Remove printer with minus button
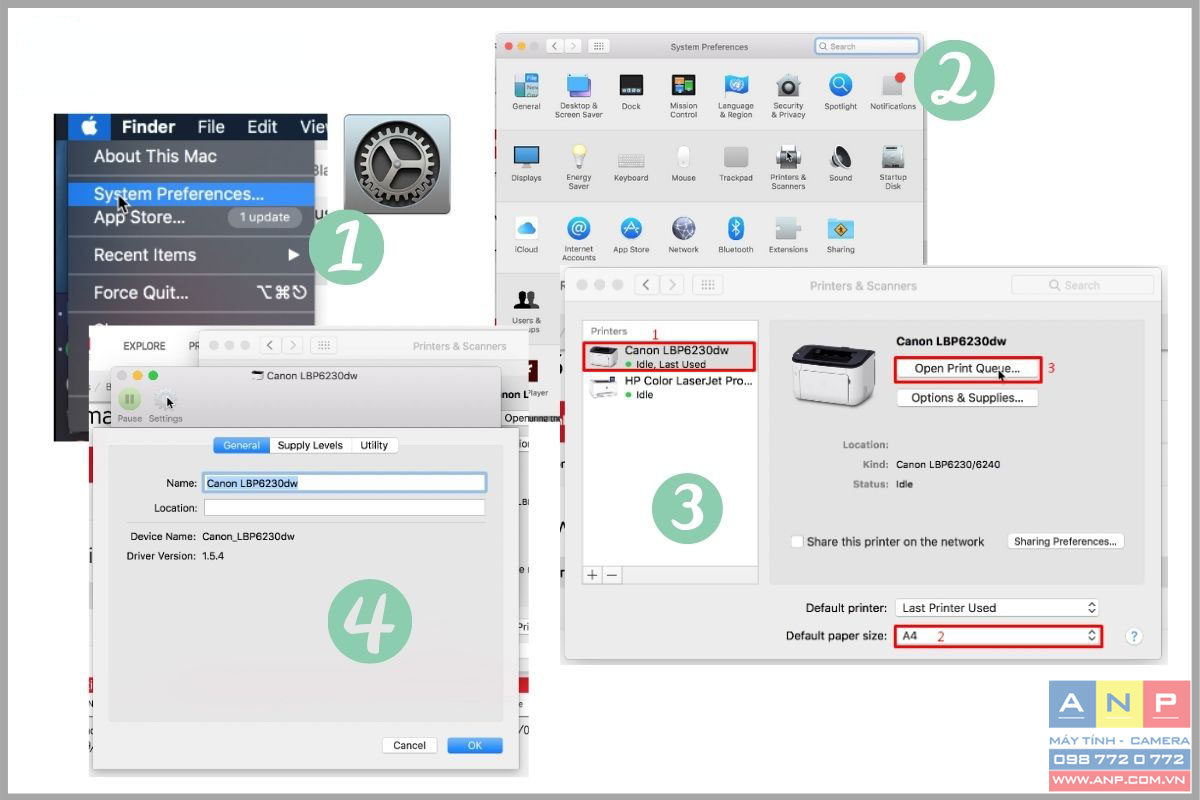The width and height of the screenshot is (1200, 800). pyautogui.click(x=612, y=575)
